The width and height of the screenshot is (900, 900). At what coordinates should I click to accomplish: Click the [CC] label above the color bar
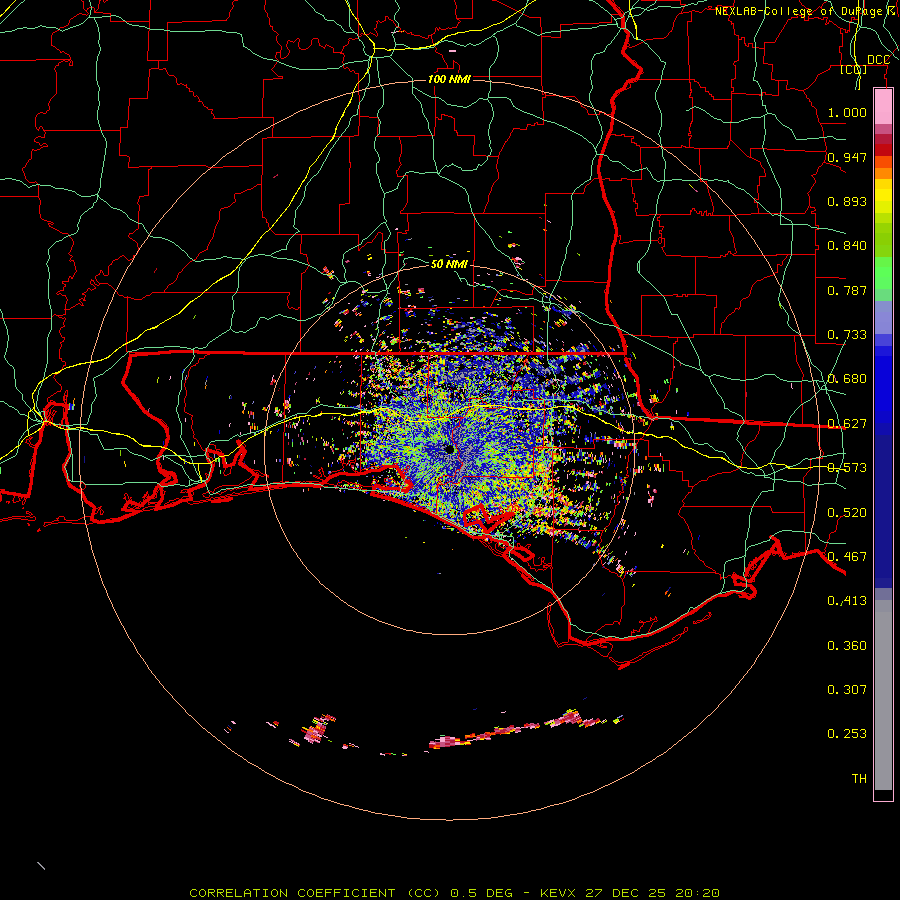coord(853,70)
